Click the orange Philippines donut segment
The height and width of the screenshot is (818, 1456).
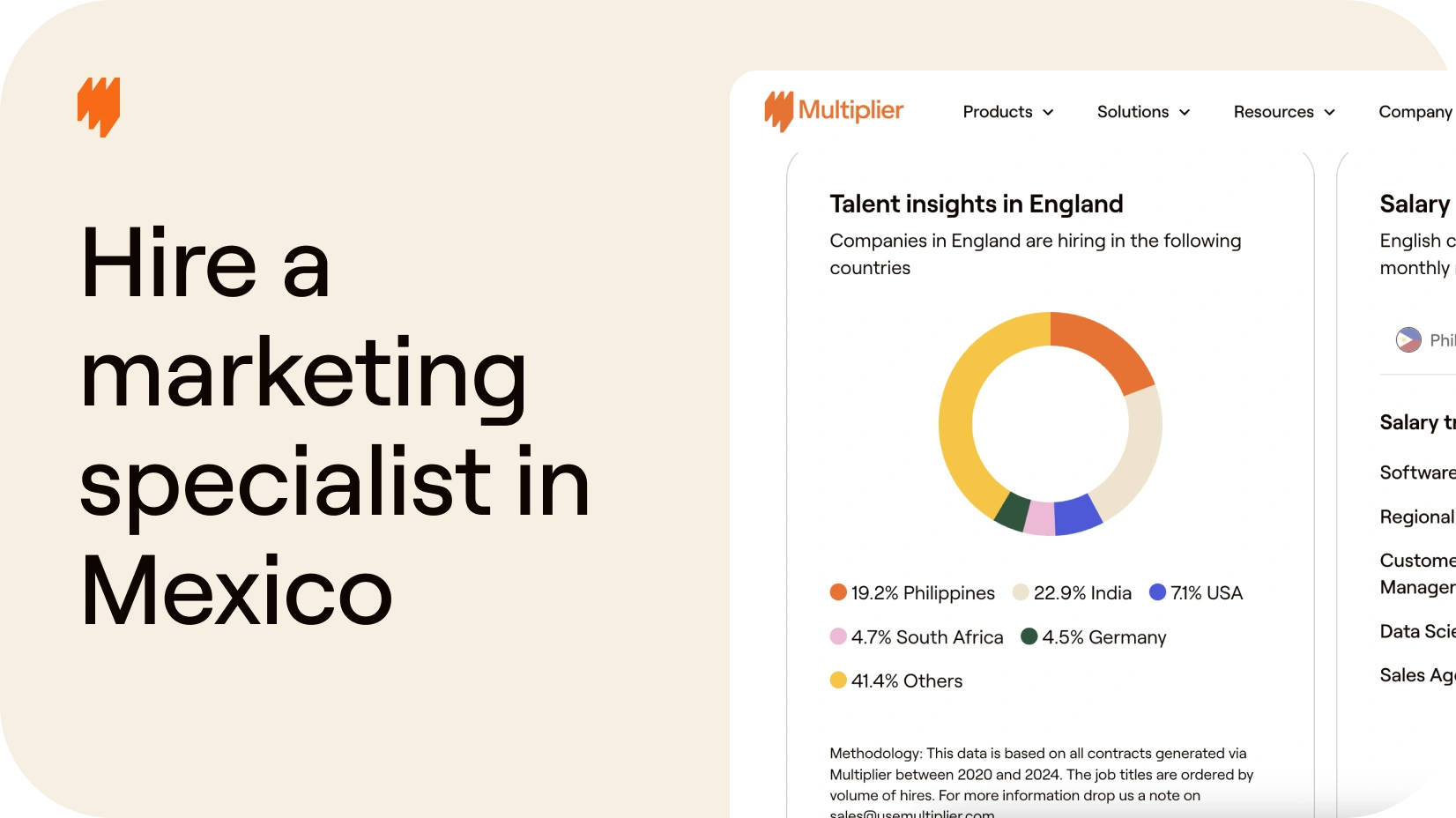click(x=1103, y=346)
